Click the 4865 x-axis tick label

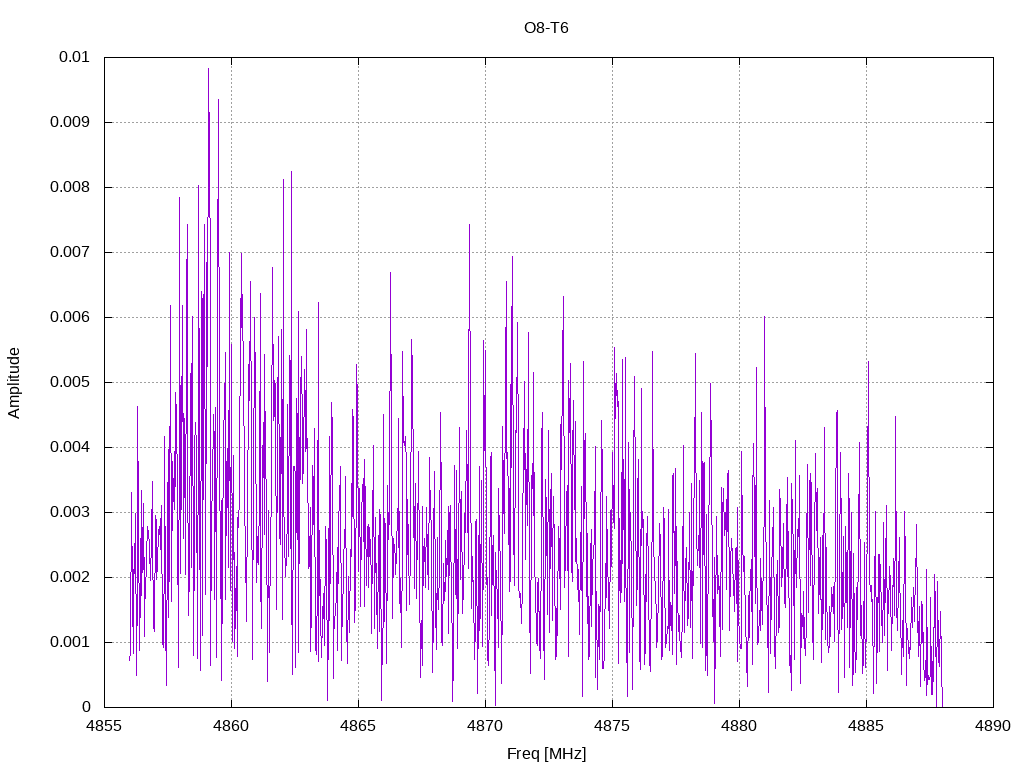point(359,726)
